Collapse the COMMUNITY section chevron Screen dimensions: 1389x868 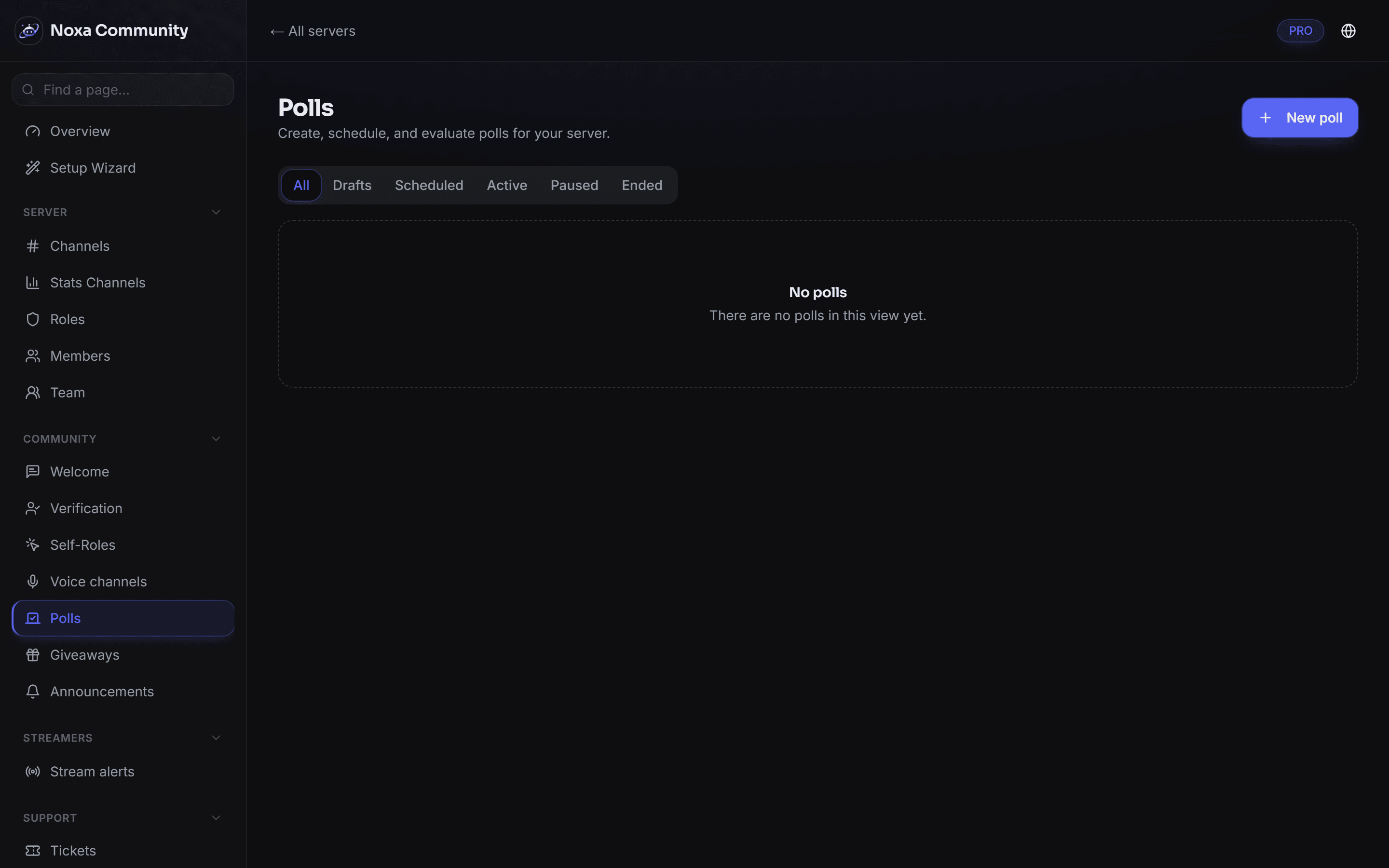[216, 440]
